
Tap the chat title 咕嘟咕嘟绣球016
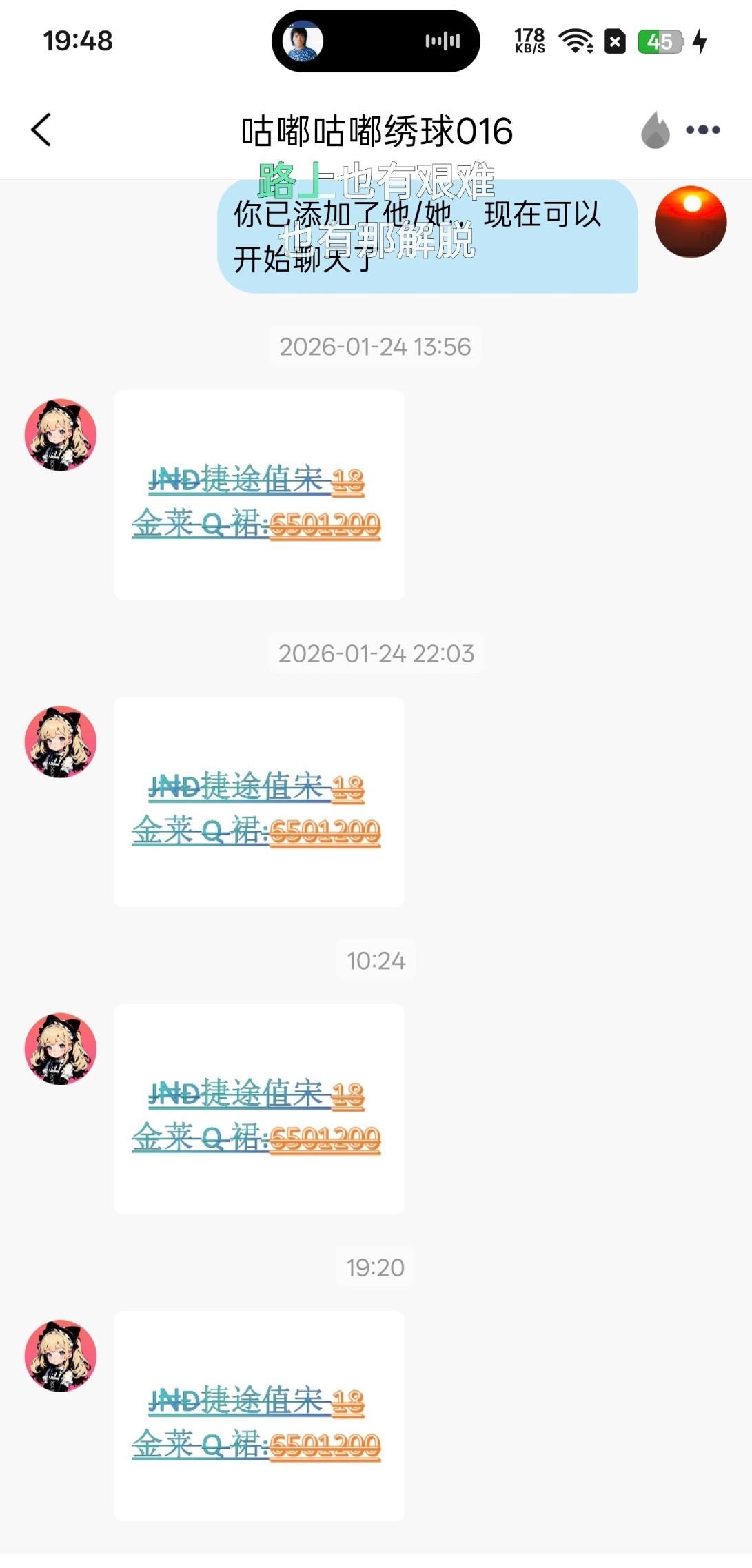click(x=377, y=131)
